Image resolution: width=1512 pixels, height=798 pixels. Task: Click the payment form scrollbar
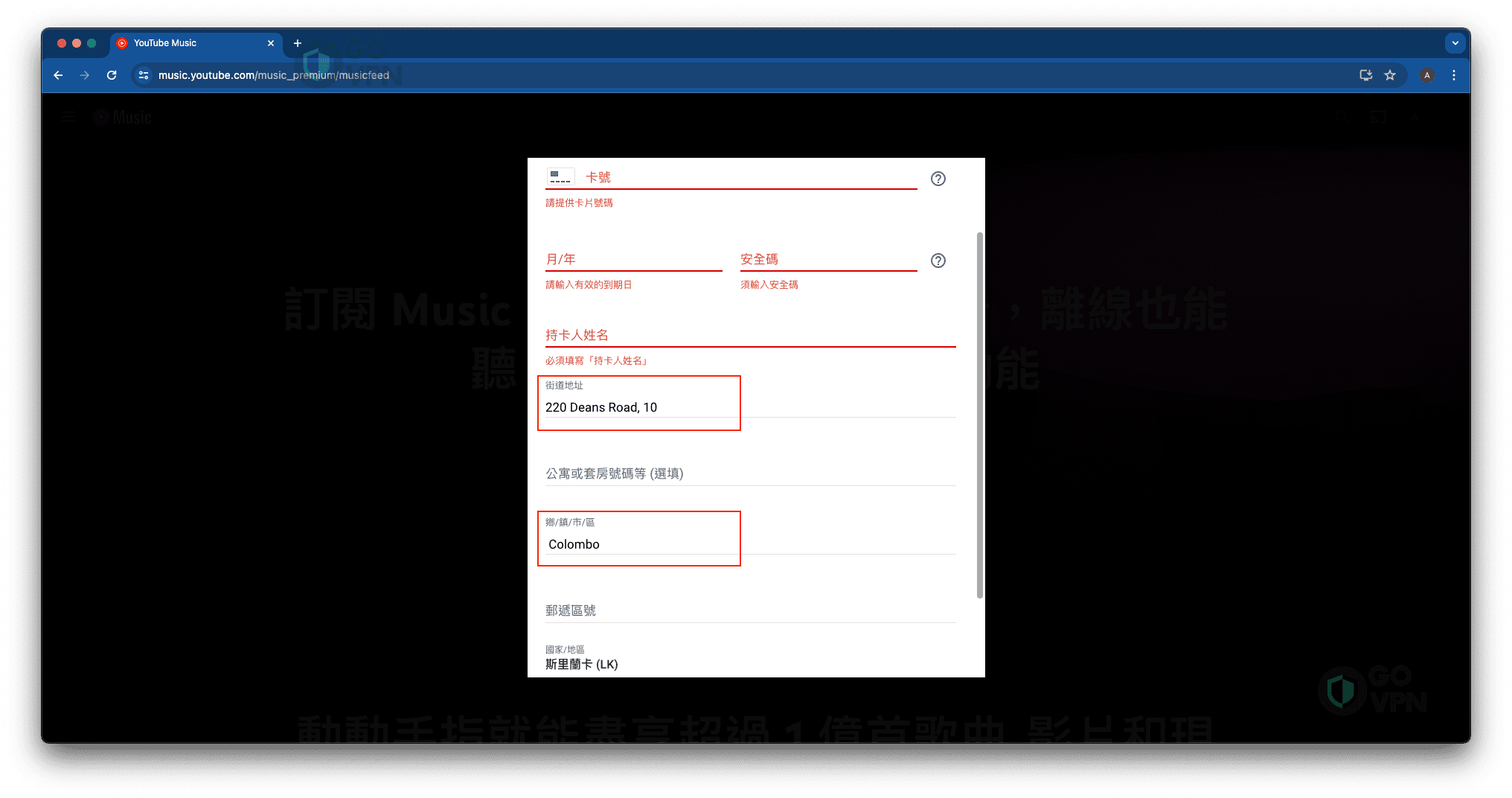[x=979, y=415]
